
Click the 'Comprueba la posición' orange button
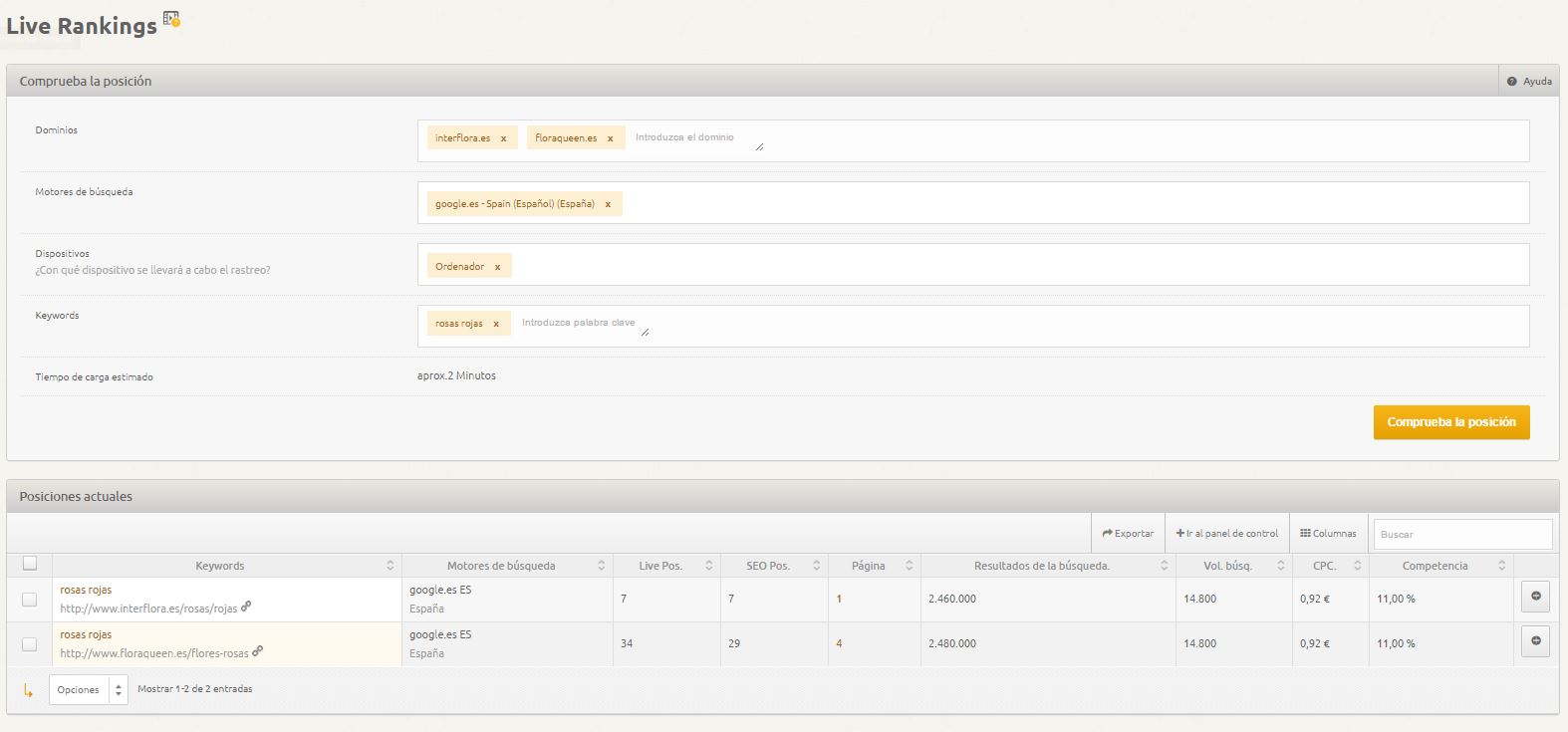(1451, 422)
